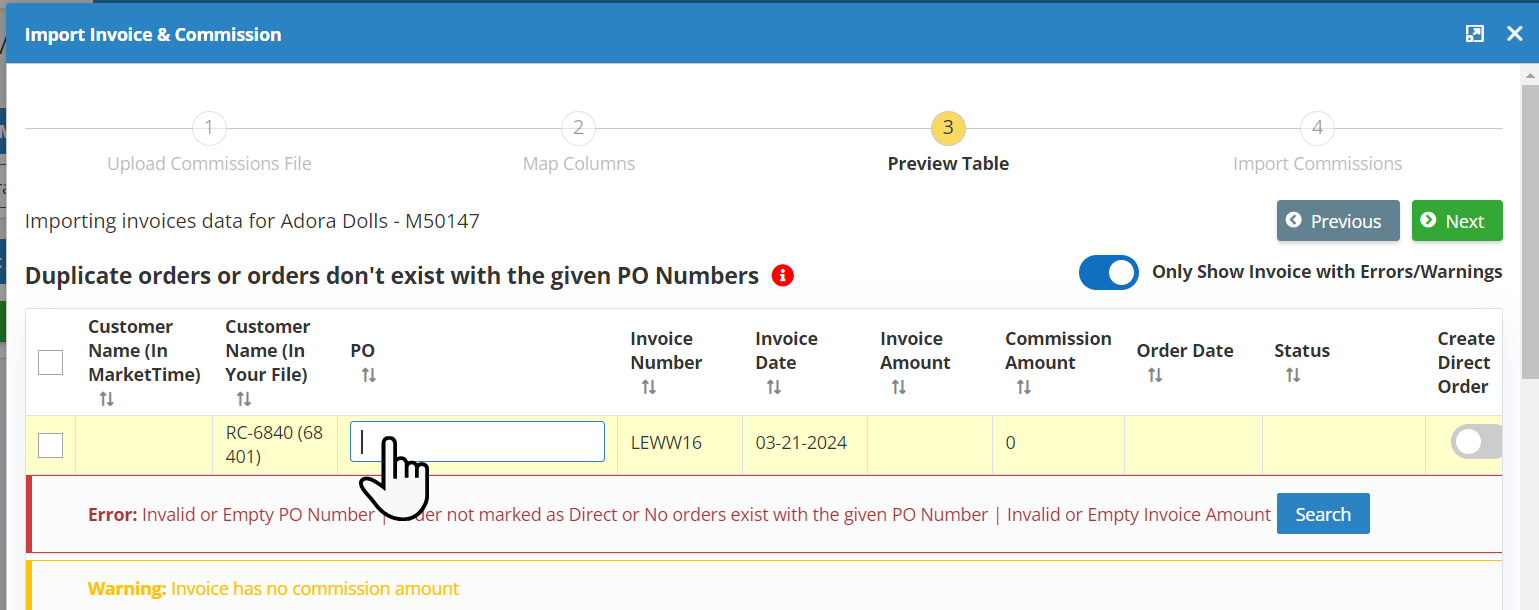1539x610 pixels.
Task: Click the green Next button
Action: [x=1456, y=221]
